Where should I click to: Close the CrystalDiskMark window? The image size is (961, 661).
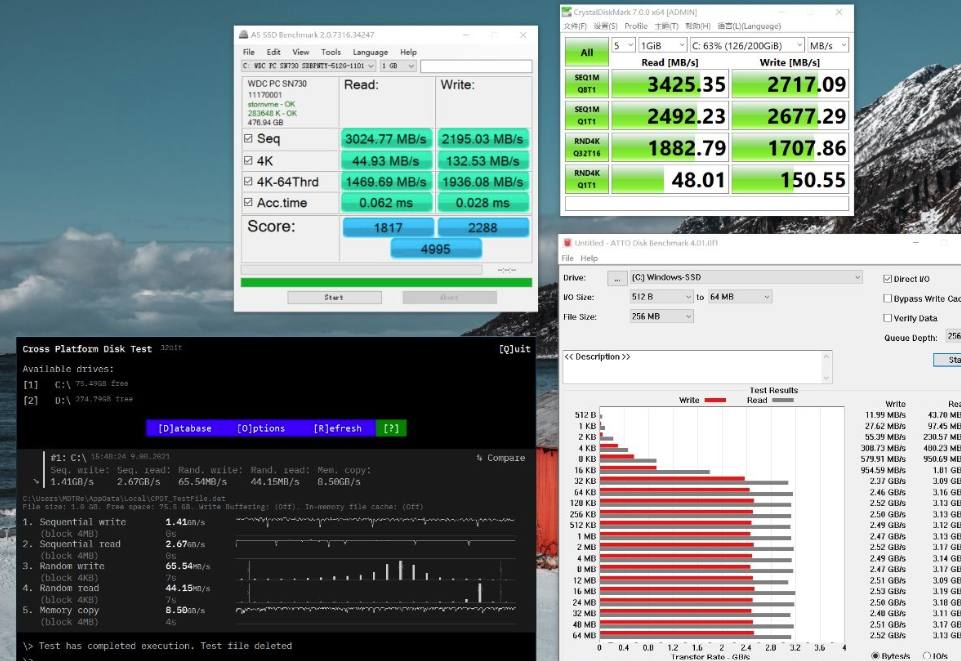839,12
